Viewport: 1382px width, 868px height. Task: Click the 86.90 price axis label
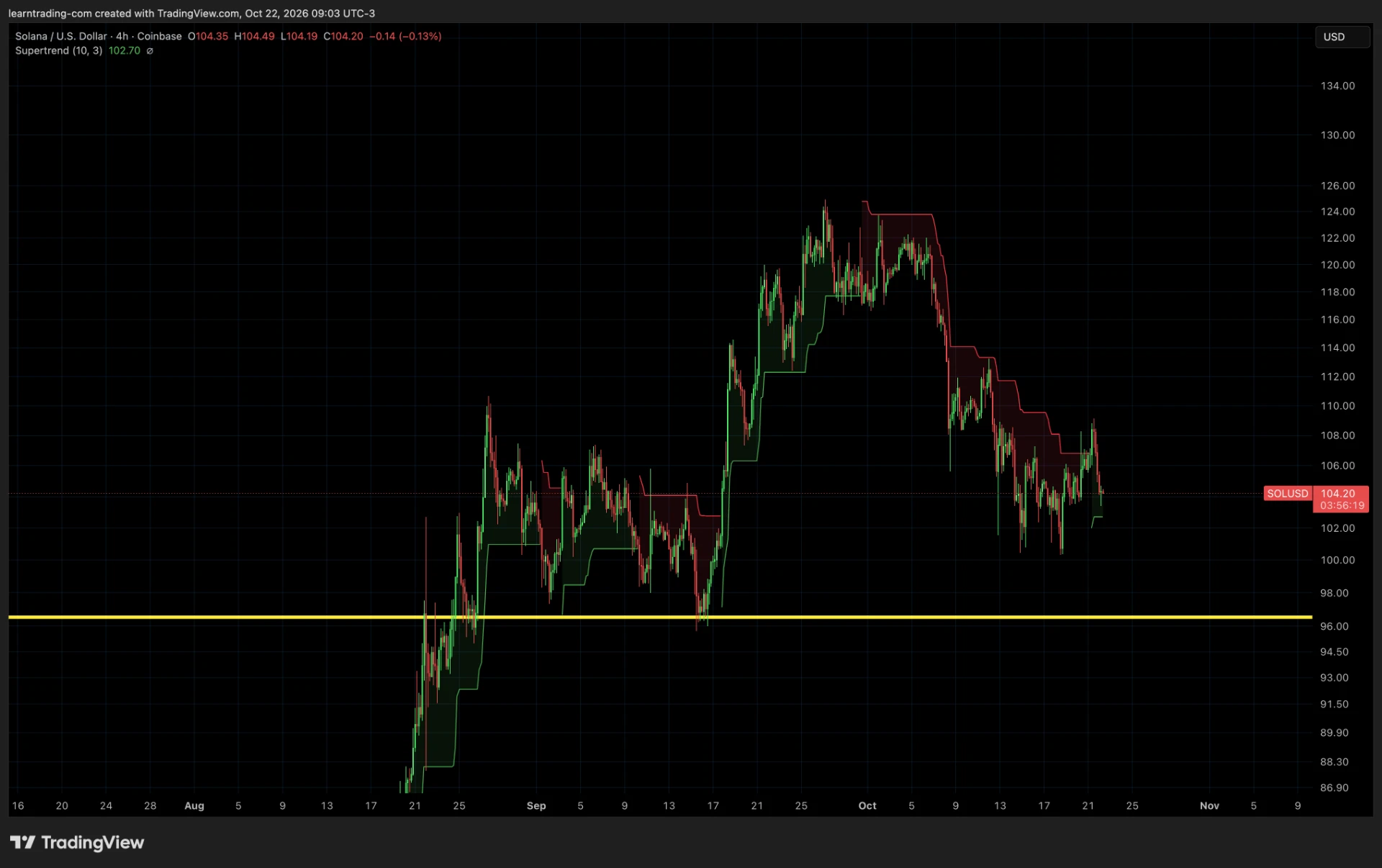pyautogui.click(x=1334, y=787)
